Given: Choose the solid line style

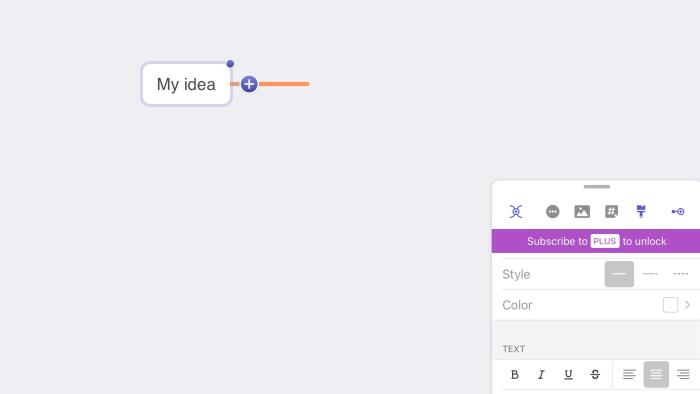Looking at the screenshot, I should [x=619, y=274].
